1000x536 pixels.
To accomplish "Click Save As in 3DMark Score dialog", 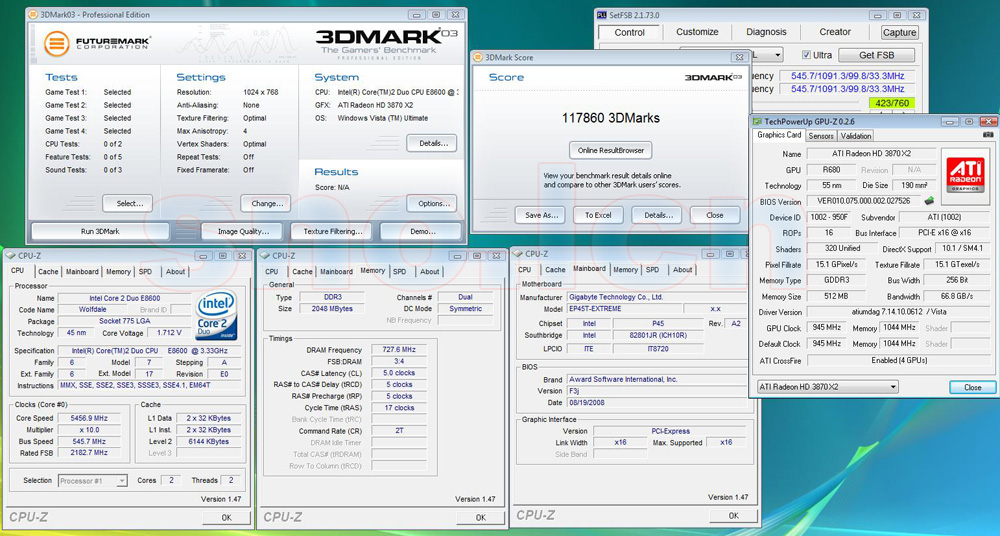I will (540, 215).
